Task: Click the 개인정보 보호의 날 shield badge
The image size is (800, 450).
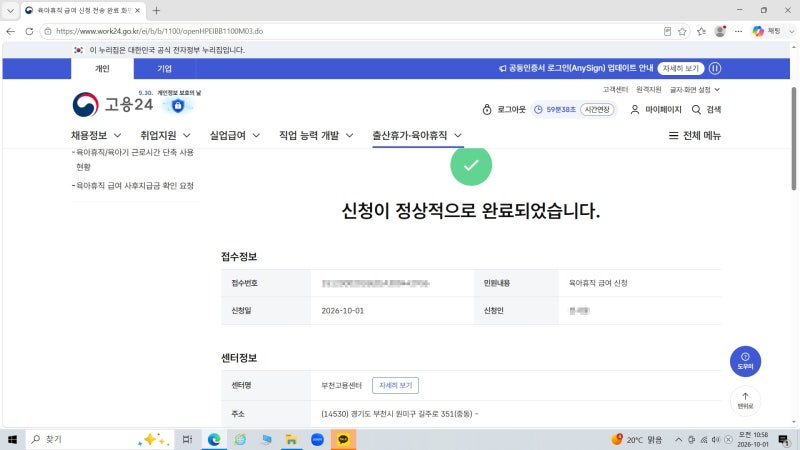Action: 178,106
